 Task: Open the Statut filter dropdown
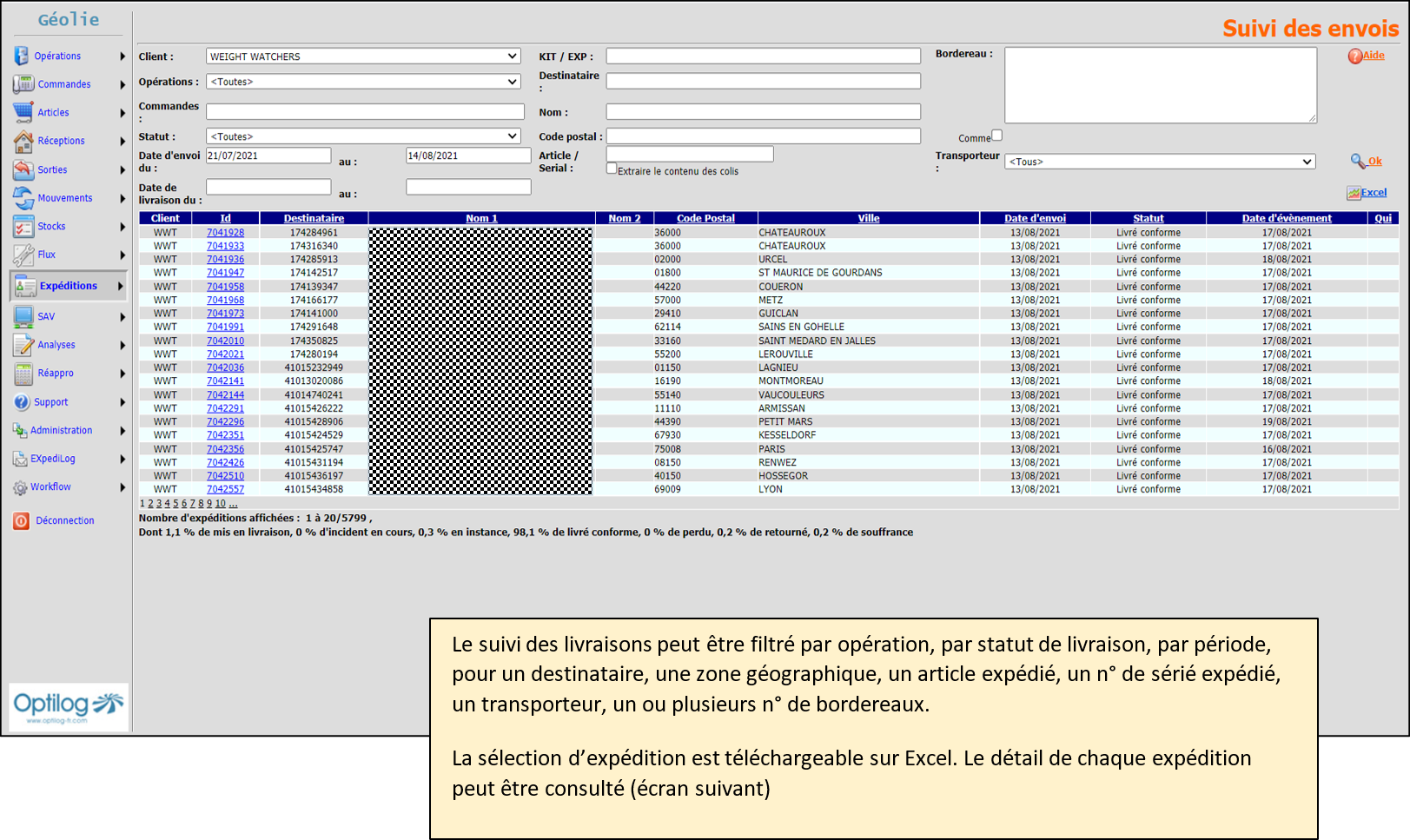click(x=363, y=136)
